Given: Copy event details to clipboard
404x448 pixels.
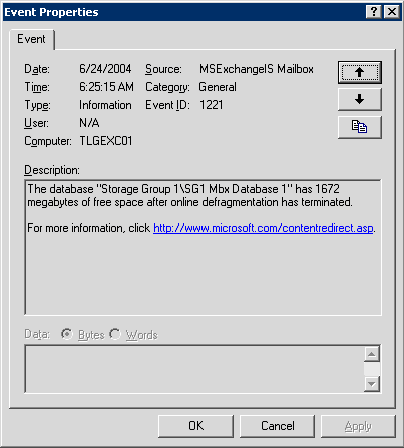Looking at the screenshot, I should tap(360, 127).
